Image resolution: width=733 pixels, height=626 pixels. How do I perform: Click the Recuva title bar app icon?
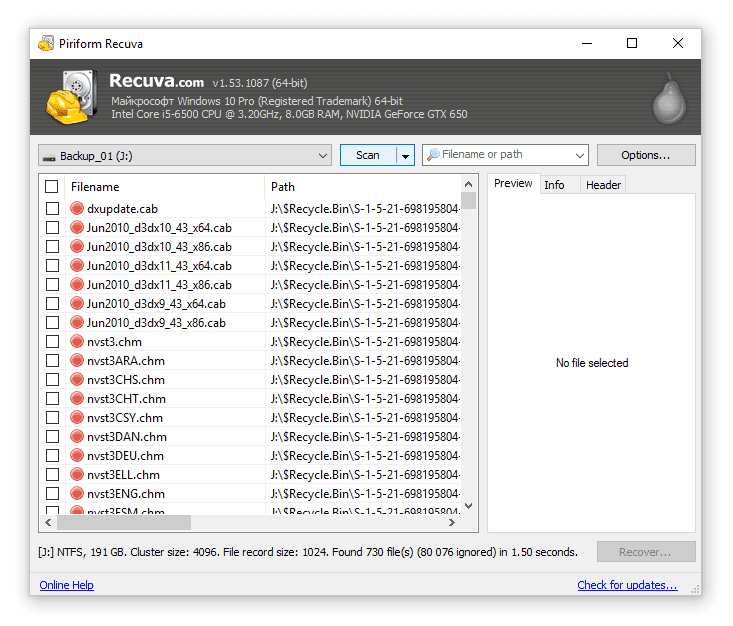46,43
